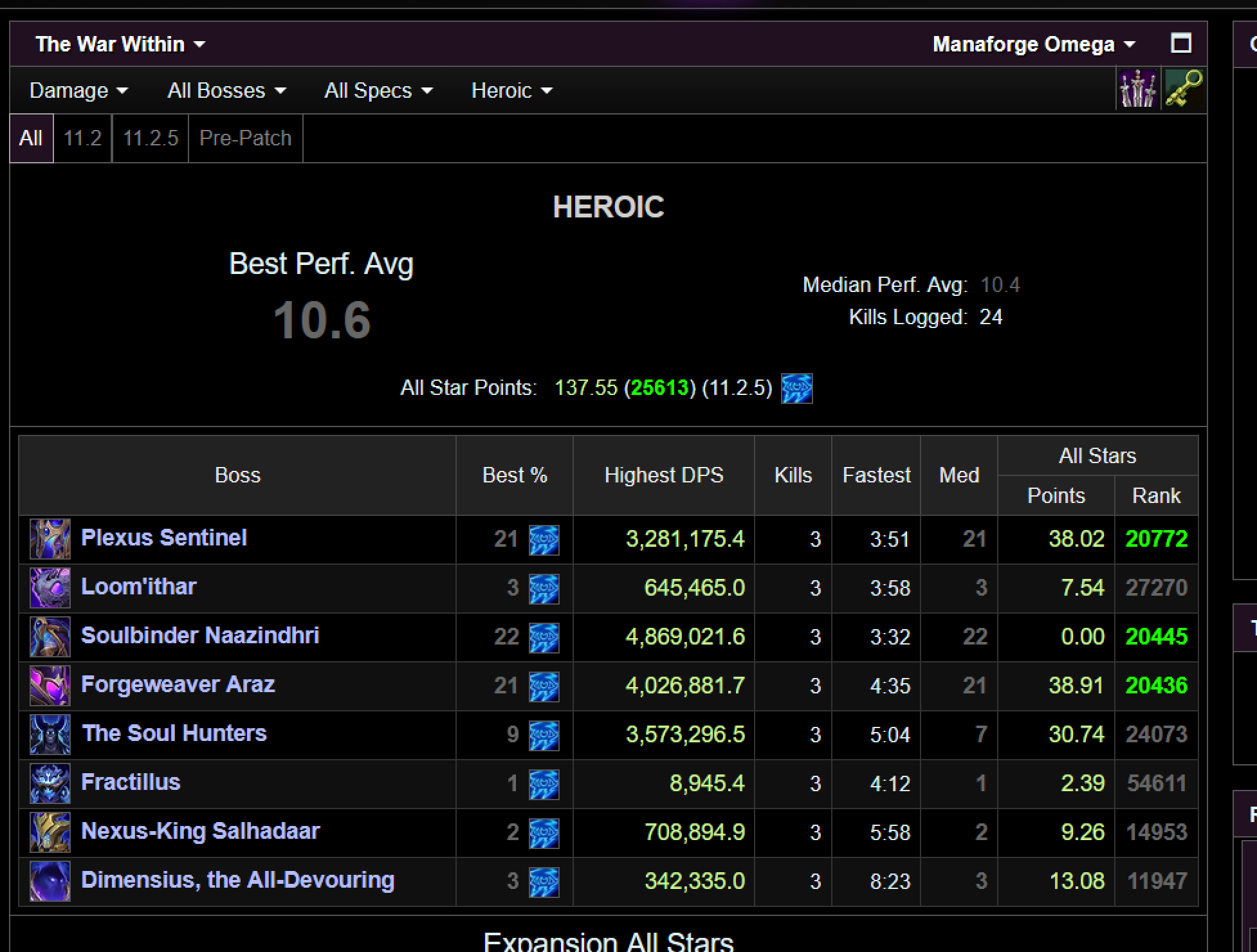Open The War Within expansion dropdown
Image resolution: width=1257 pixels, height=952 pixels.
(120, 44)
